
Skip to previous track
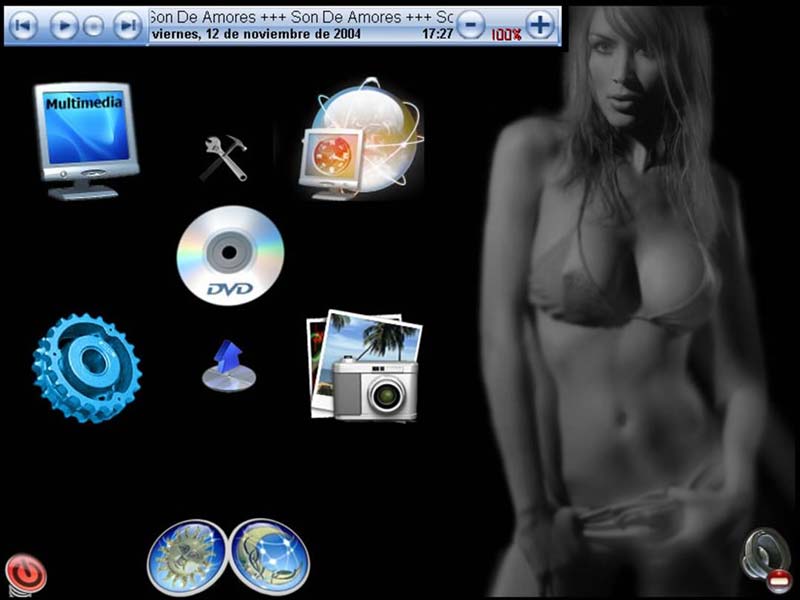pyautogui.click(x=23, y=26)
